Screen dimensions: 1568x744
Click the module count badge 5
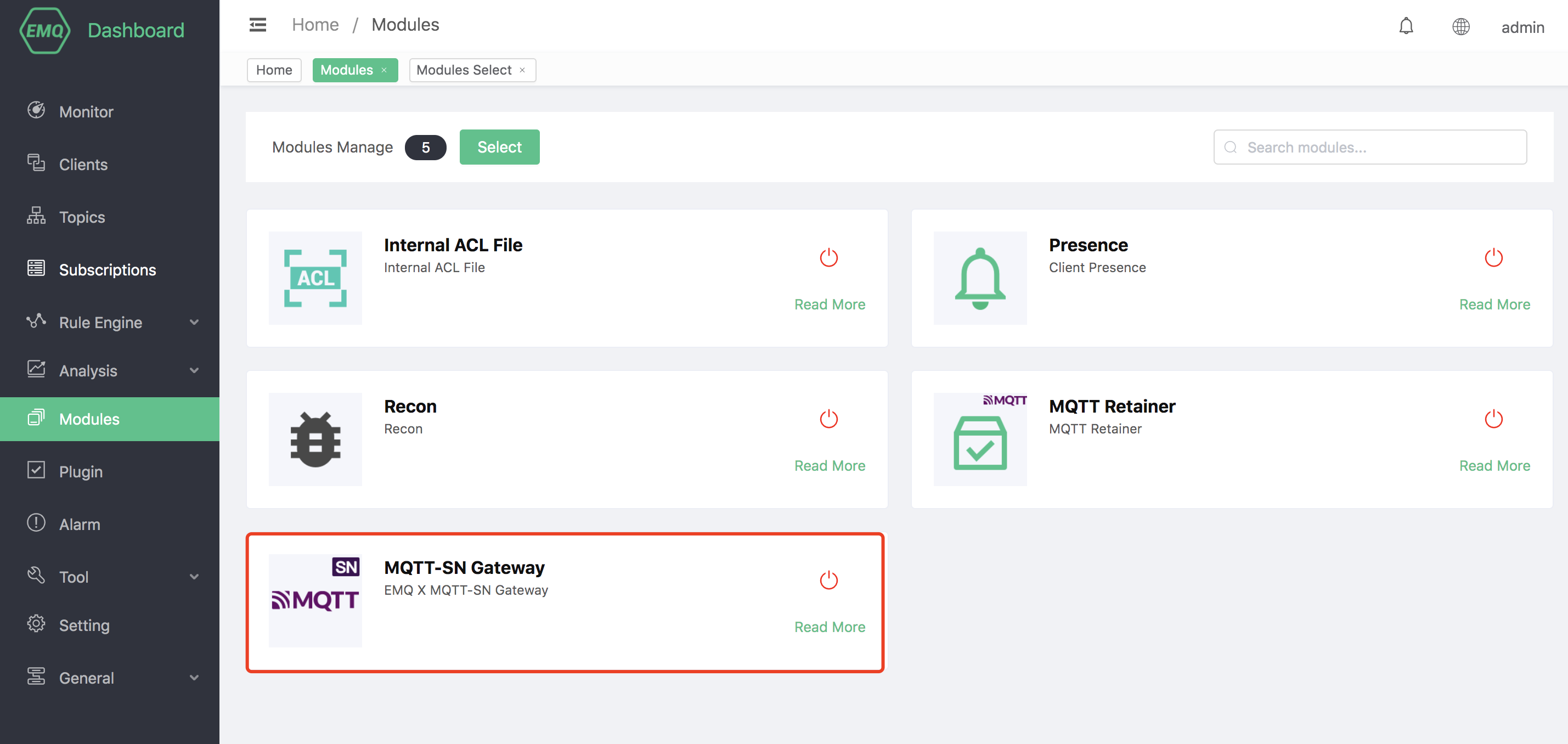(426, 148)
